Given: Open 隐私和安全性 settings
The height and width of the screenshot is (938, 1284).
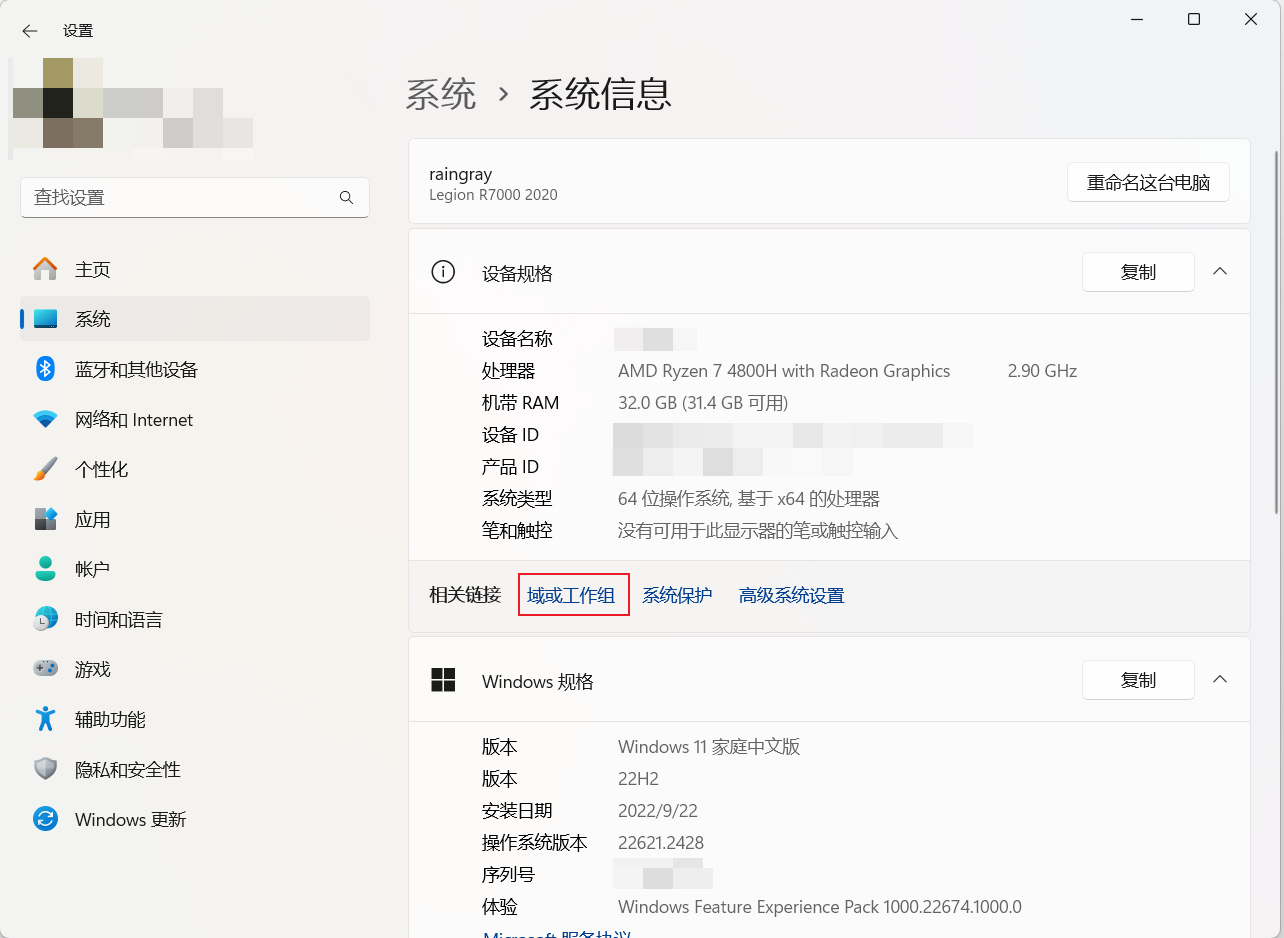Looking at the screenshot, I should coord(195,769).
